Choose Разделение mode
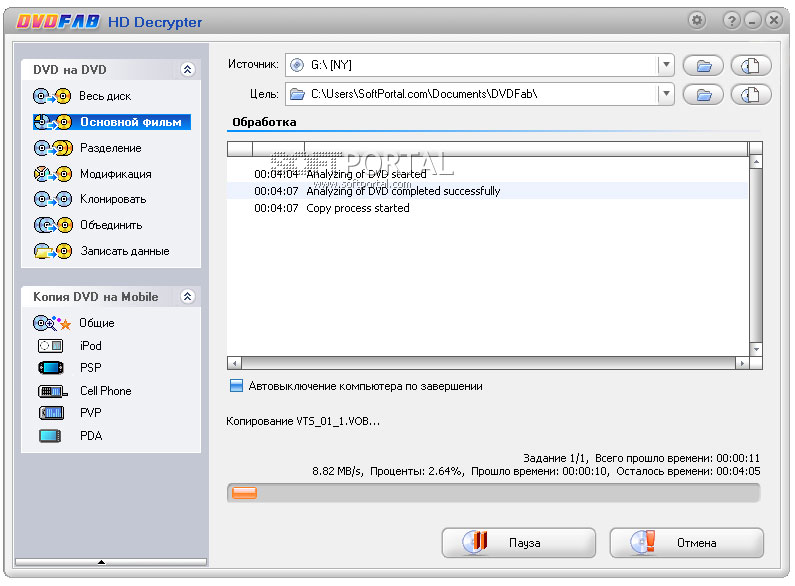This screenshot has width=795, height=586. coord(111,148)
